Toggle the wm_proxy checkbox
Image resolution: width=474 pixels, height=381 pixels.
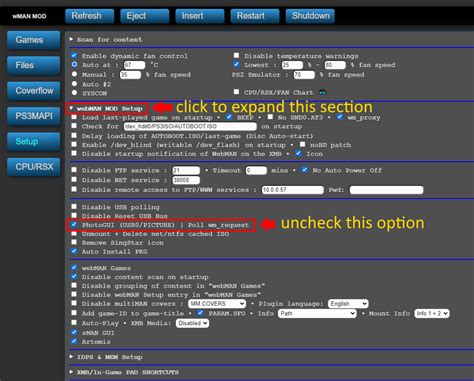coord(339,117)
